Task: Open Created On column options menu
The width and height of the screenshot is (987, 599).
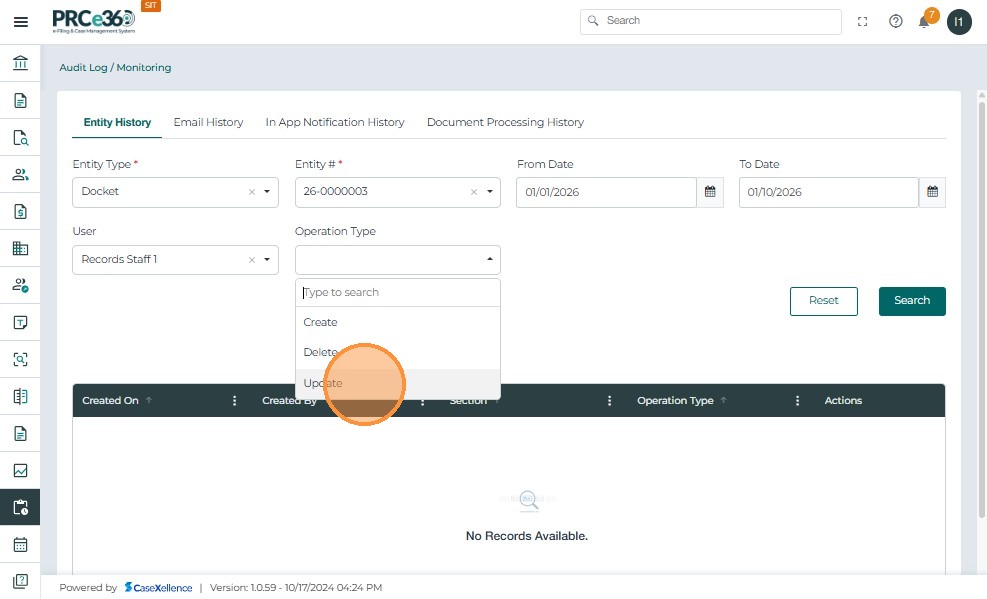Action: click(235, 401)
